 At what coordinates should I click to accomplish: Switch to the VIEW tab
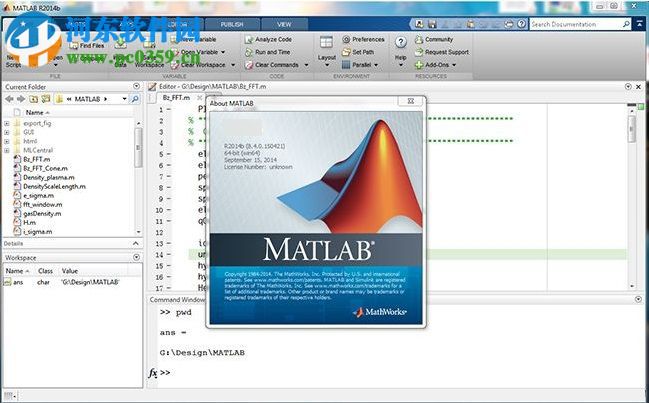[284, 24]
